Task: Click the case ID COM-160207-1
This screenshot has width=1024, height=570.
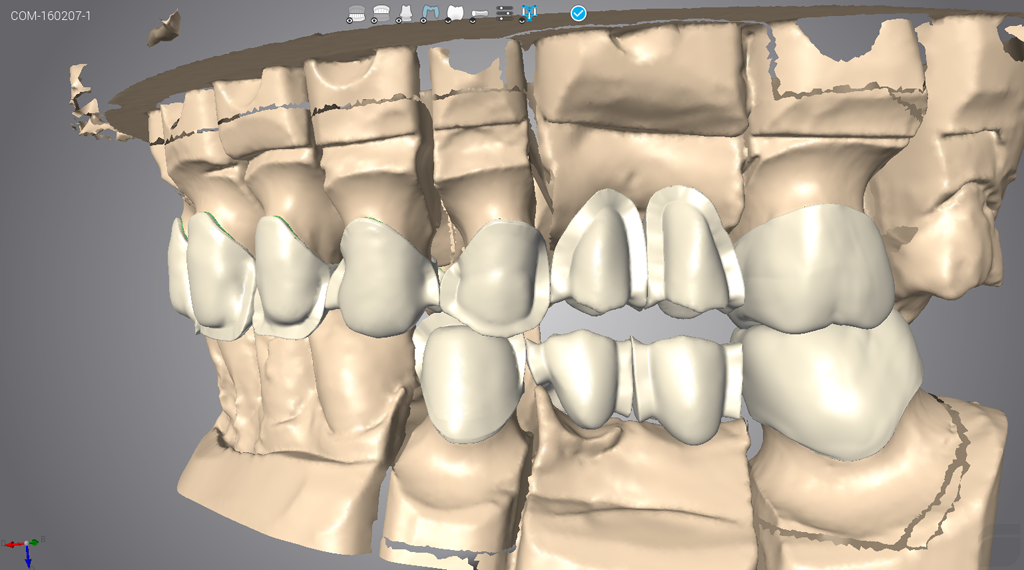Action: click(x=50, y=15)
